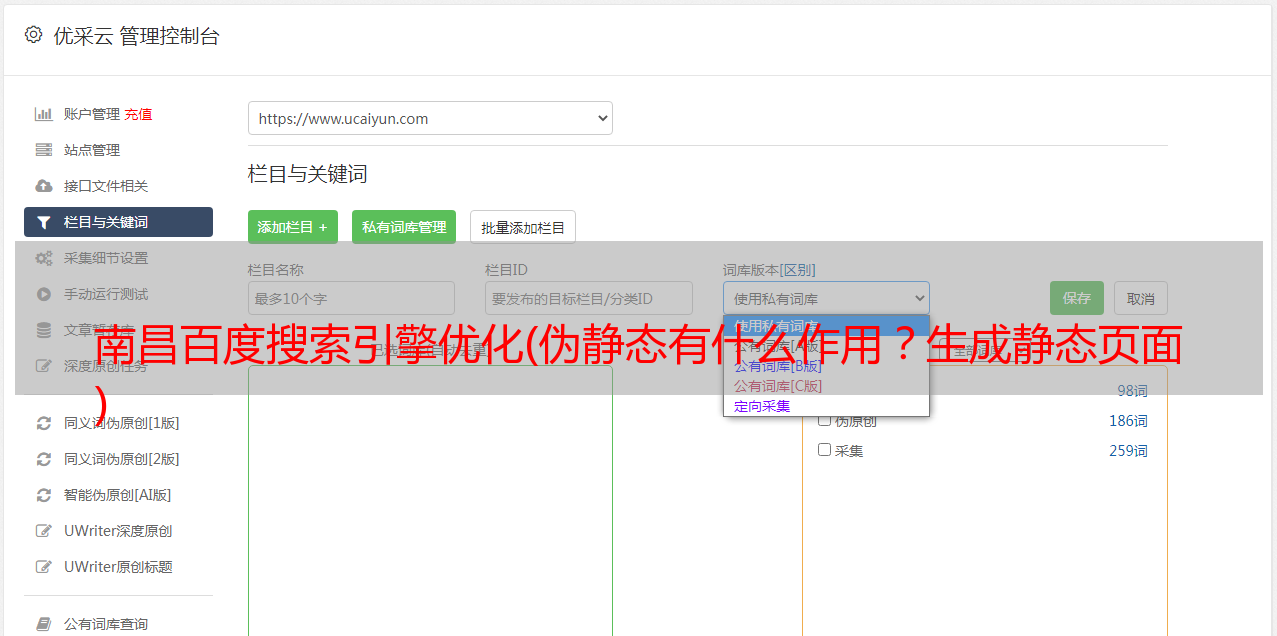Select the 栏目与关键词 filter icon
The image size is (1277, 636).
pyautogui.click(x=44, y=222)
